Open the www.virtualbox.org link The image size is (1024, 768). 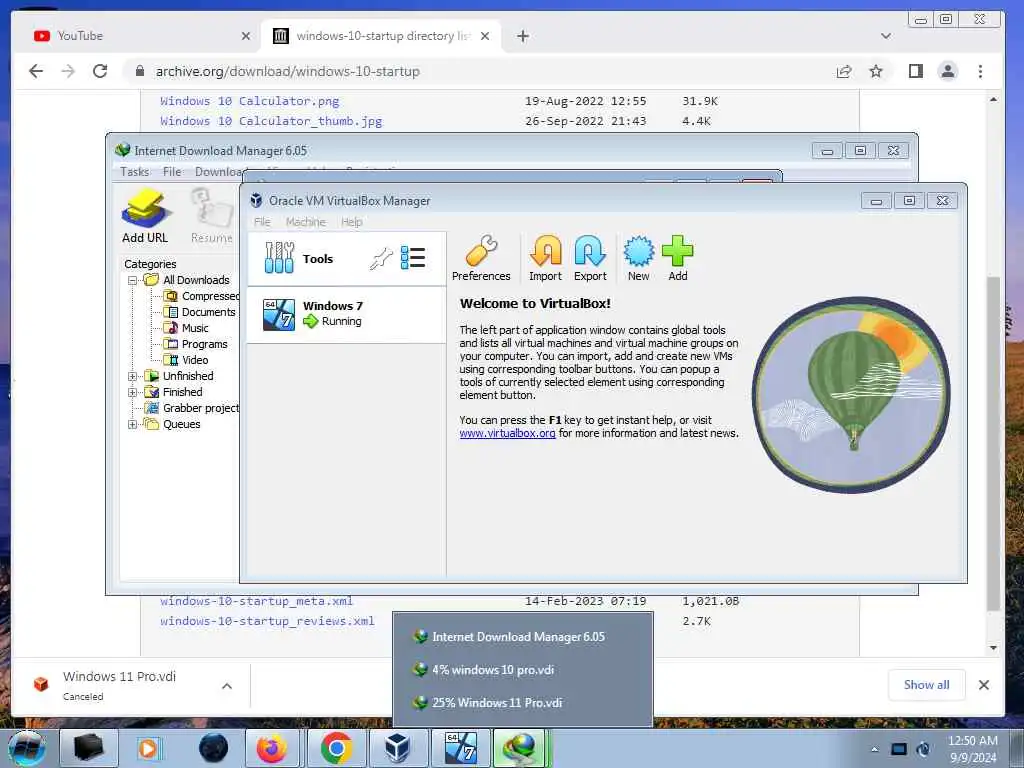coord(507,433)
